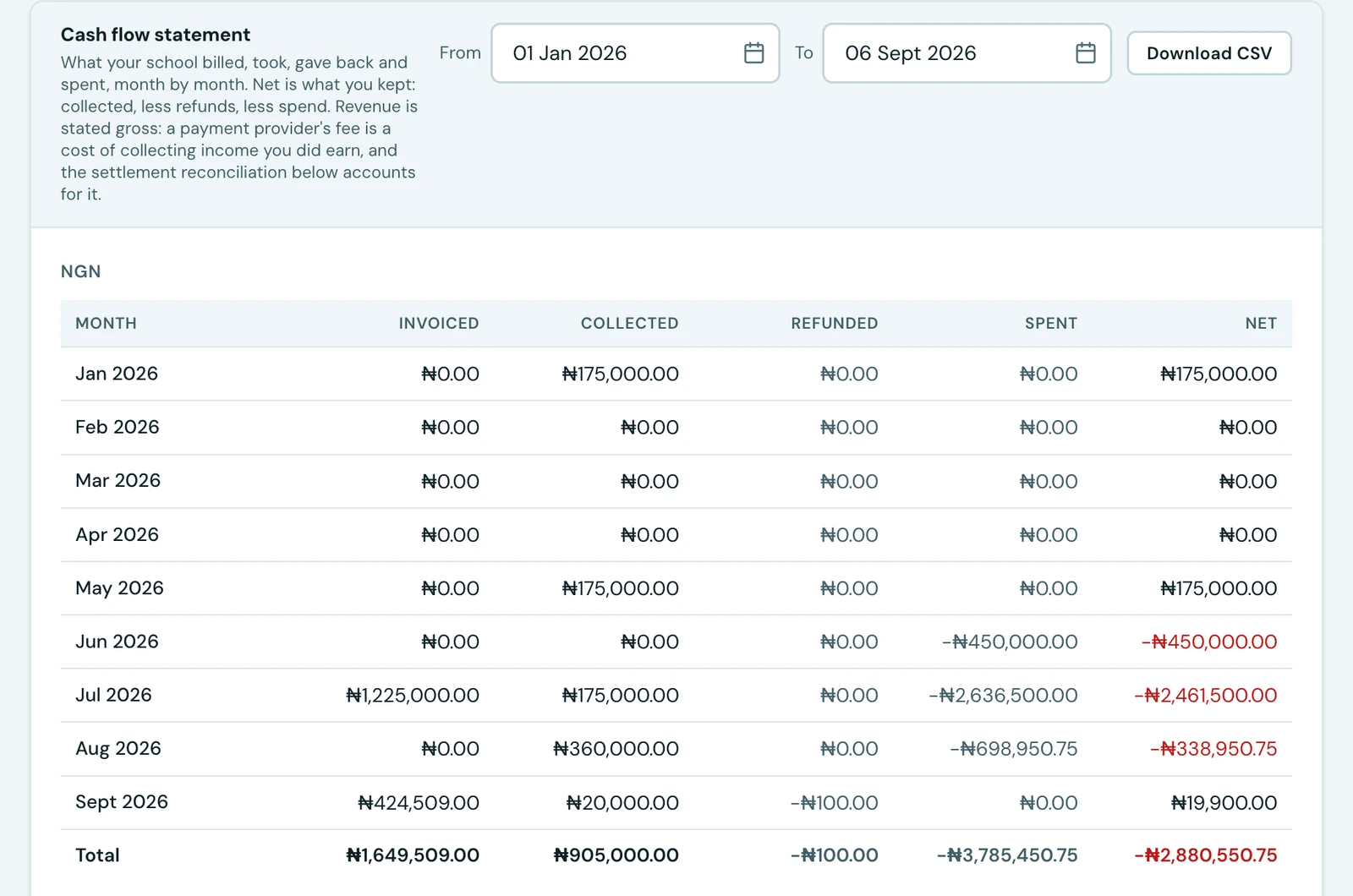Select the SPENT column header
The image size is (1353, 896).
click(1051, 323)
